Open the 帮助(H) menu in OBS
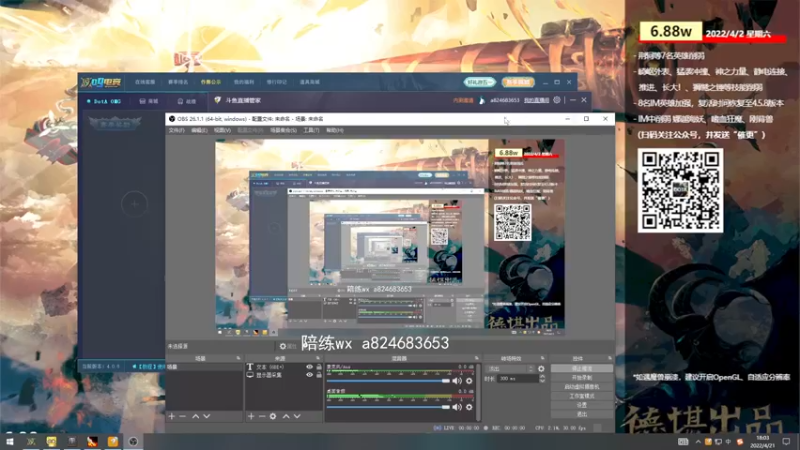This screenshot has width=800, height=450. coord(335,131)
